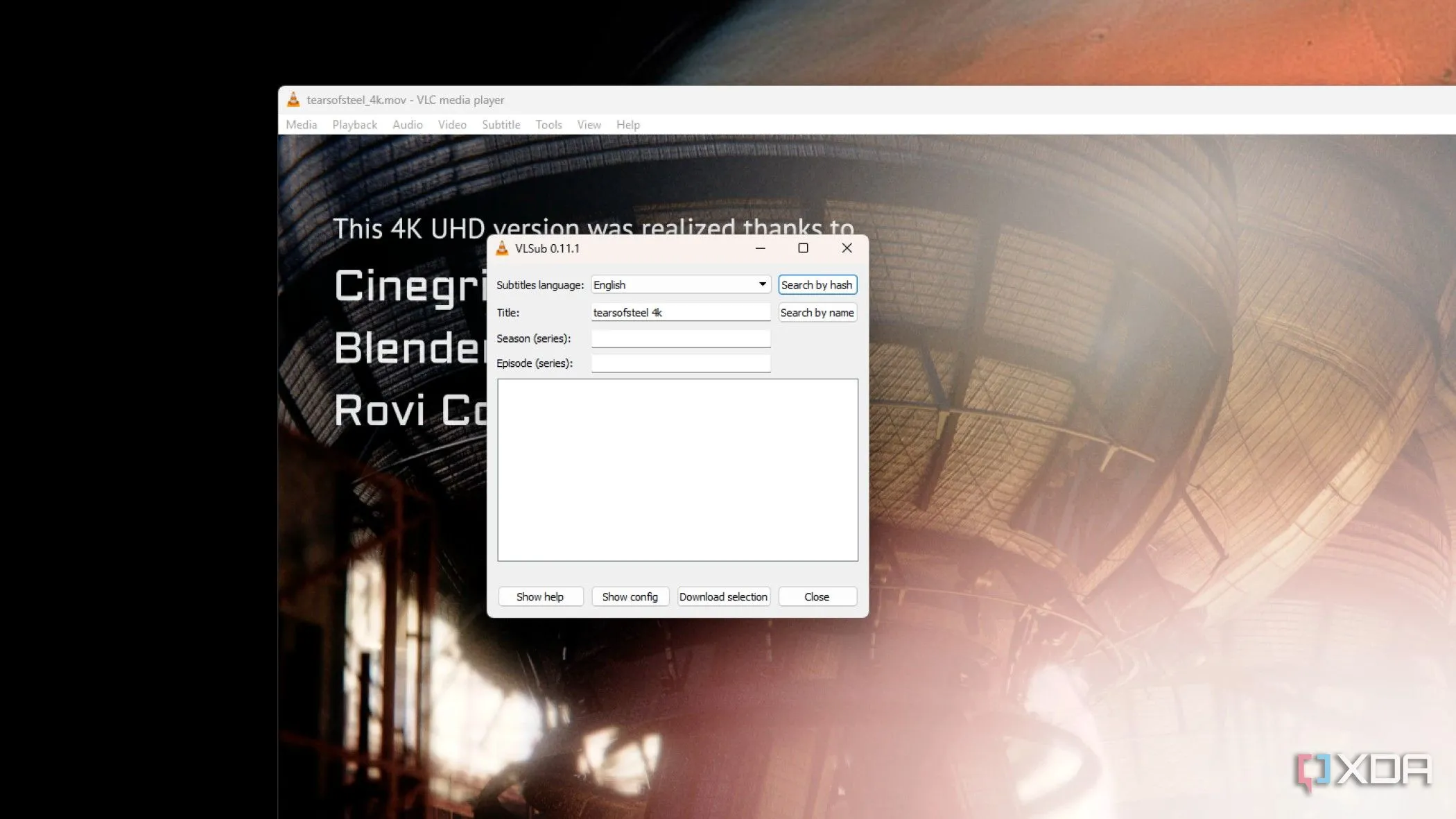Open the Audio menu
Screen dimensions: 1456x819
point(407,125)
